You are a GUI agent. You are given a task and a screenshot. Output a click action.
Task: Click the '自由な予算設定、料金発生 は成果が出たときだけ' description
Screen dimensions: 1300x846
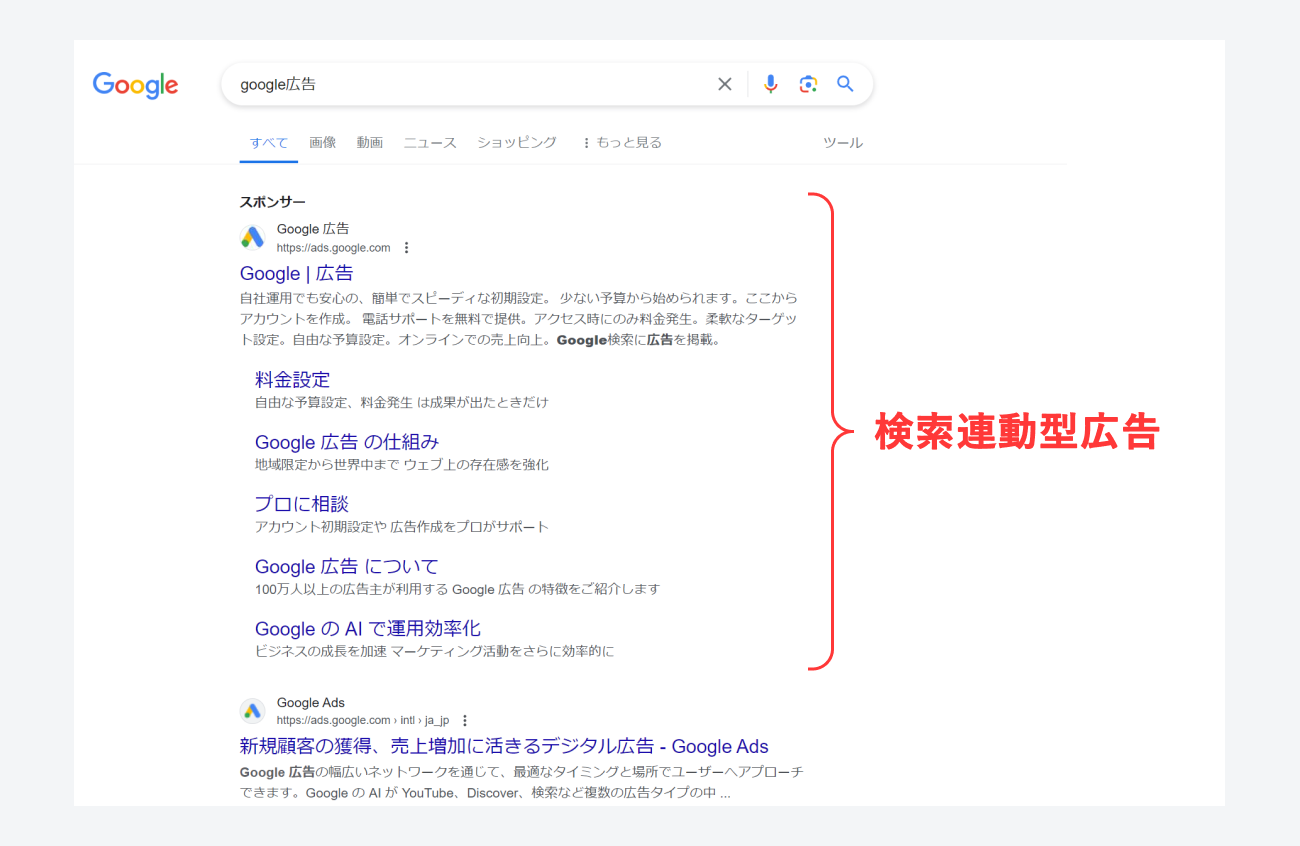[x=402, y=402]
